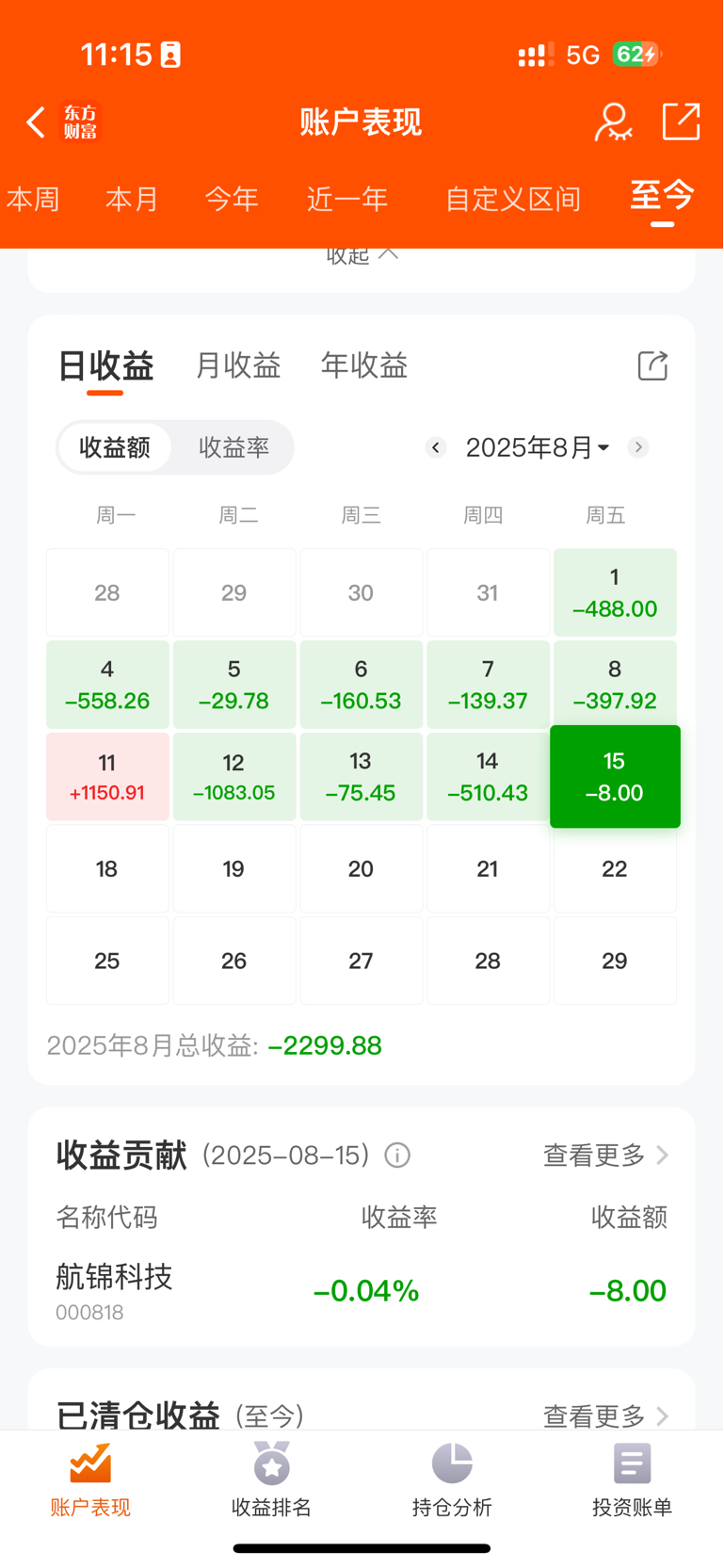Share the daily earnings calendar card

tap(652, 365)
